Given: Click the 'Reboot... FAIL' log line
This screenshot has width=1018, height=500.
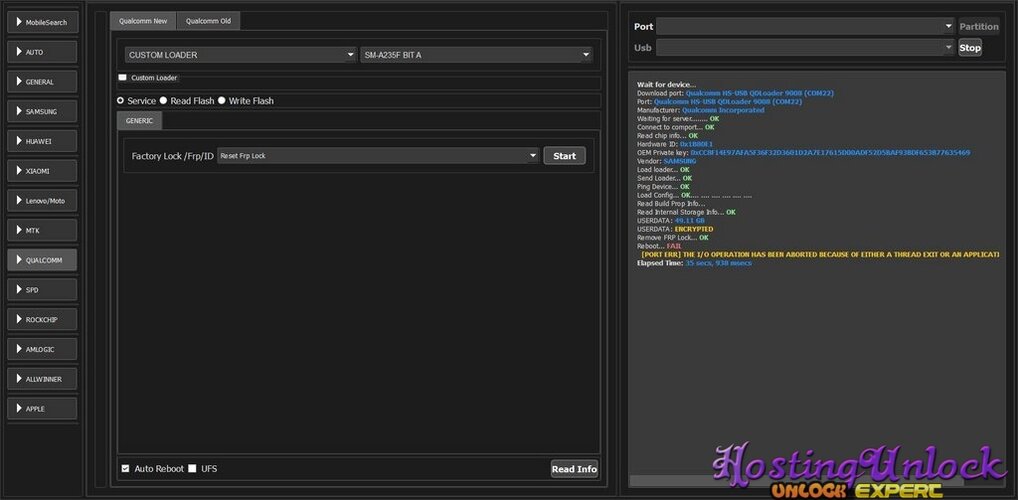Looking at the screenshot, I should click(x=659, y=246).
